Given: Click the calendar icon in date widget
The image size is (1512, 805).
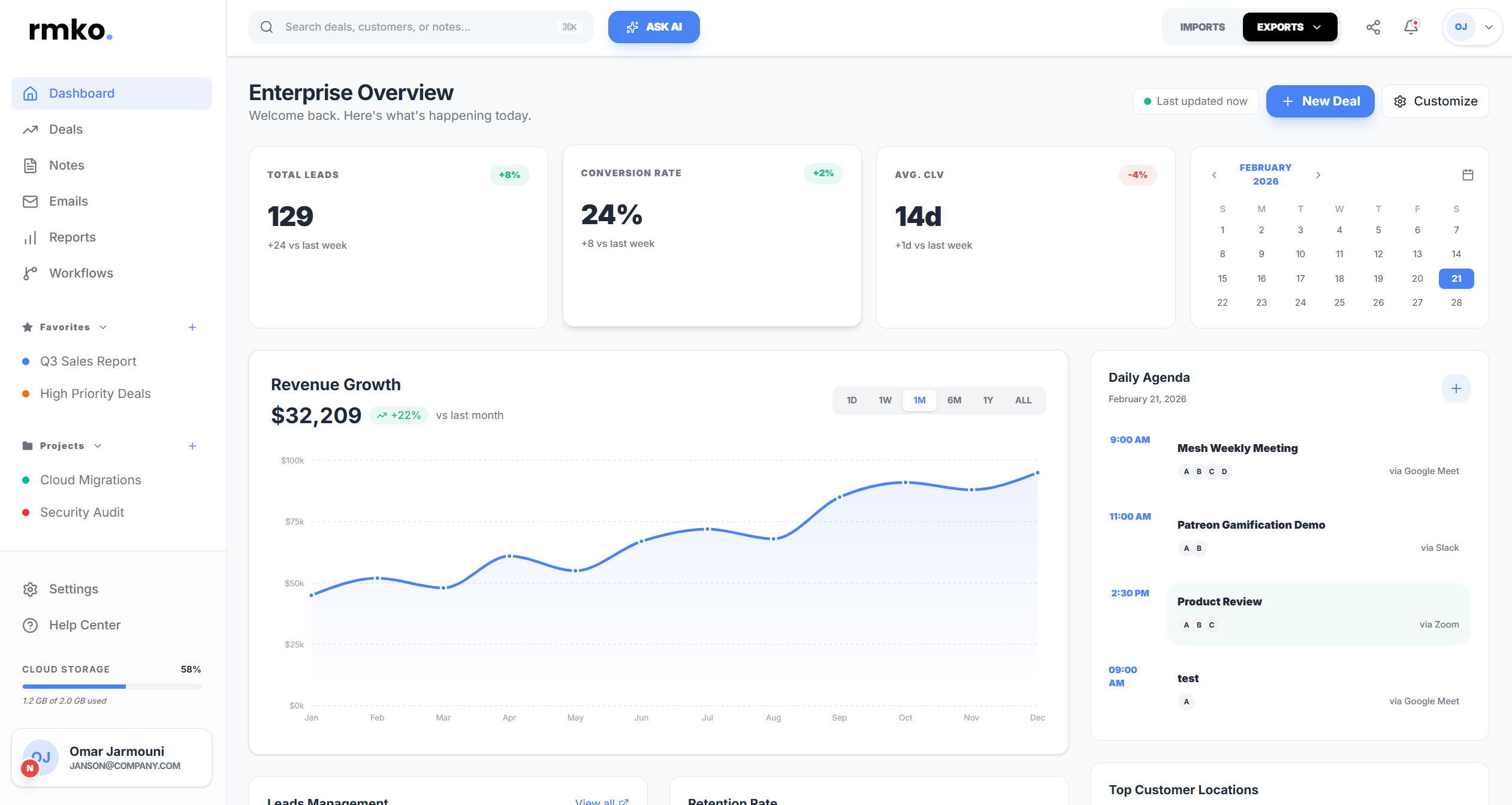Looking at the screenshot, I should (x=1467, y=175).
